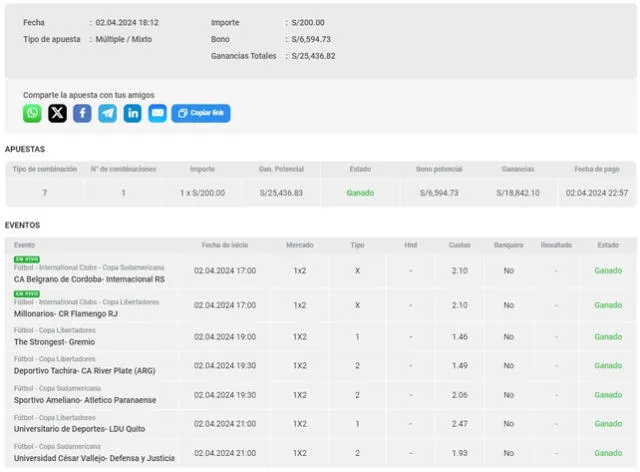The width and height of the screenshot is (640, 472).
Task: Click the EVENTOS section heading
Action: (x=22, y=225)
